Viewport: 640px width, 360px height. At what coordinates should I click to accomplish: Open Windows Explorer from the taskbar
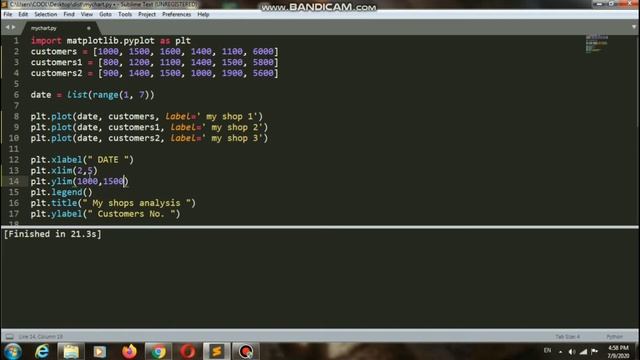[71, 351]
